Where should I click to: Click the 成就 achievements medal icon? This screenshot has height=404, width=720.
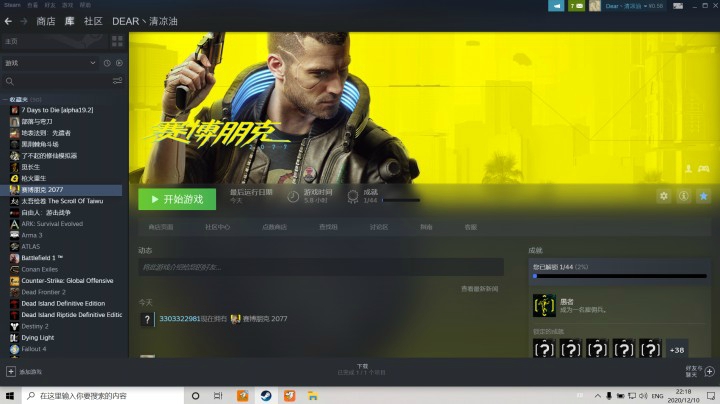[353, 196]
